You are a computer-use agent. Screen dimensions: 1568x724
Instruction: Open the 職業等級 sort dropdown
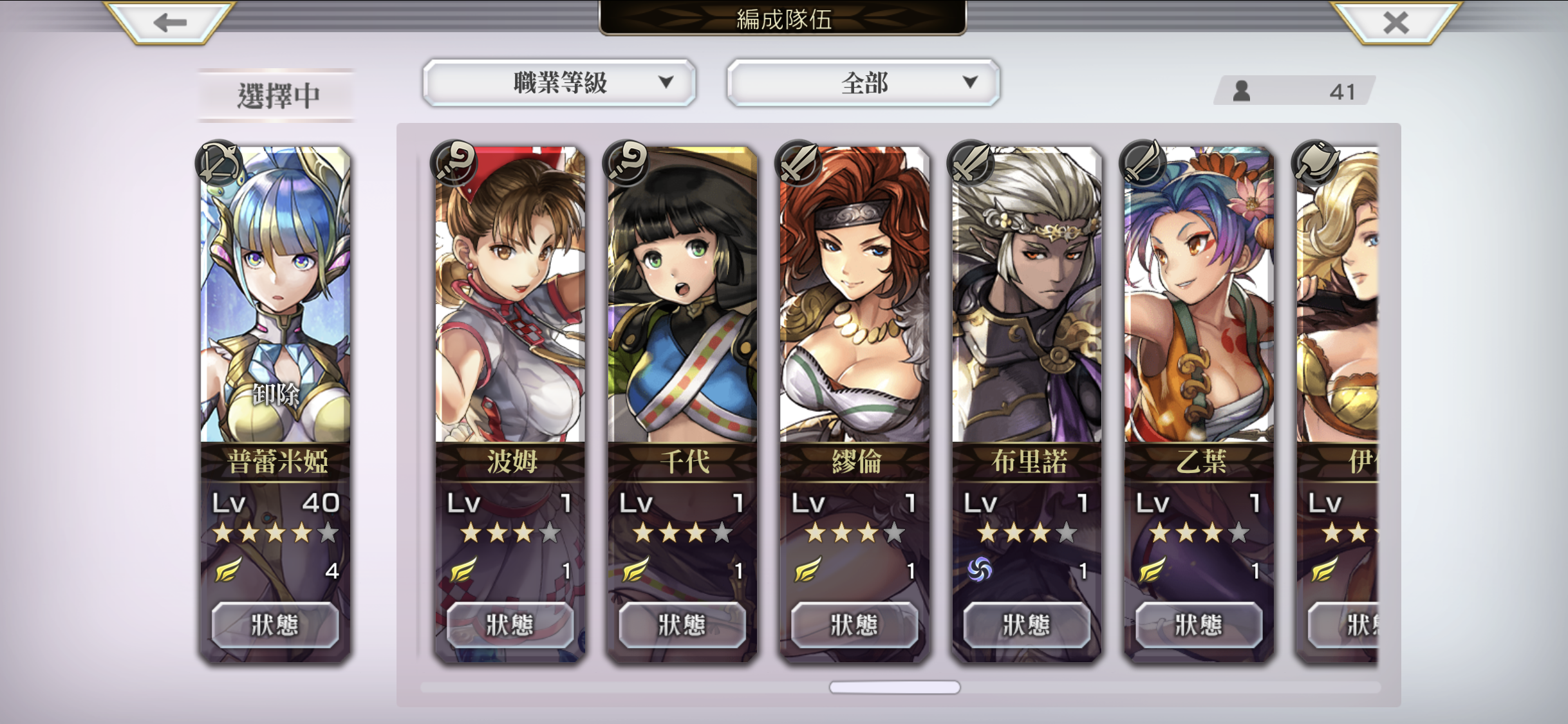(559, 83)
